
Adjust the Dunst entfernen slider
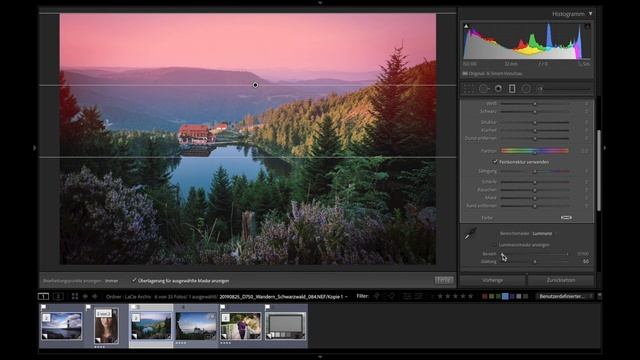click(x=535, y=139)
